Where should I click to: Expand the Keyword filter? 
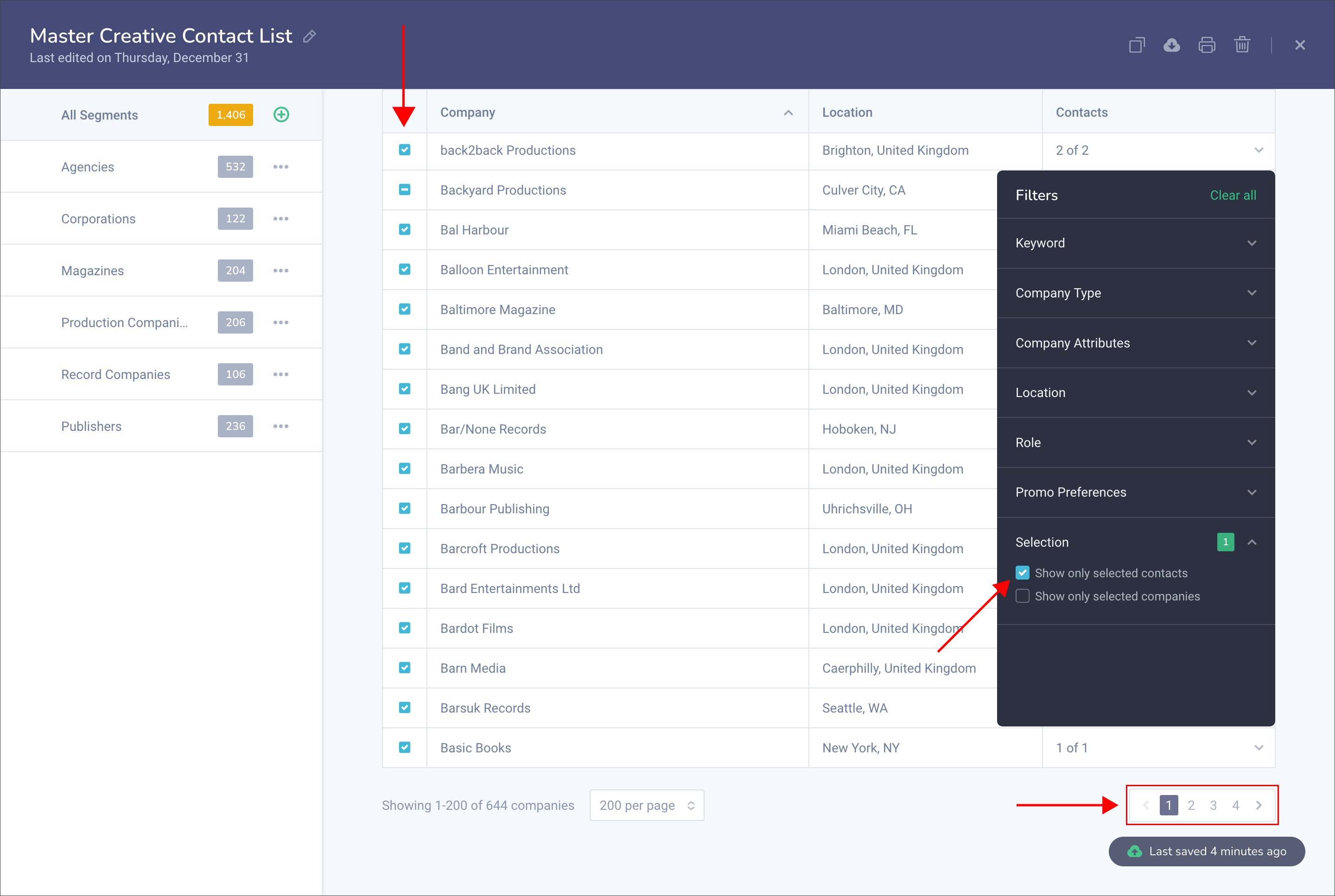coord(1136,243)
